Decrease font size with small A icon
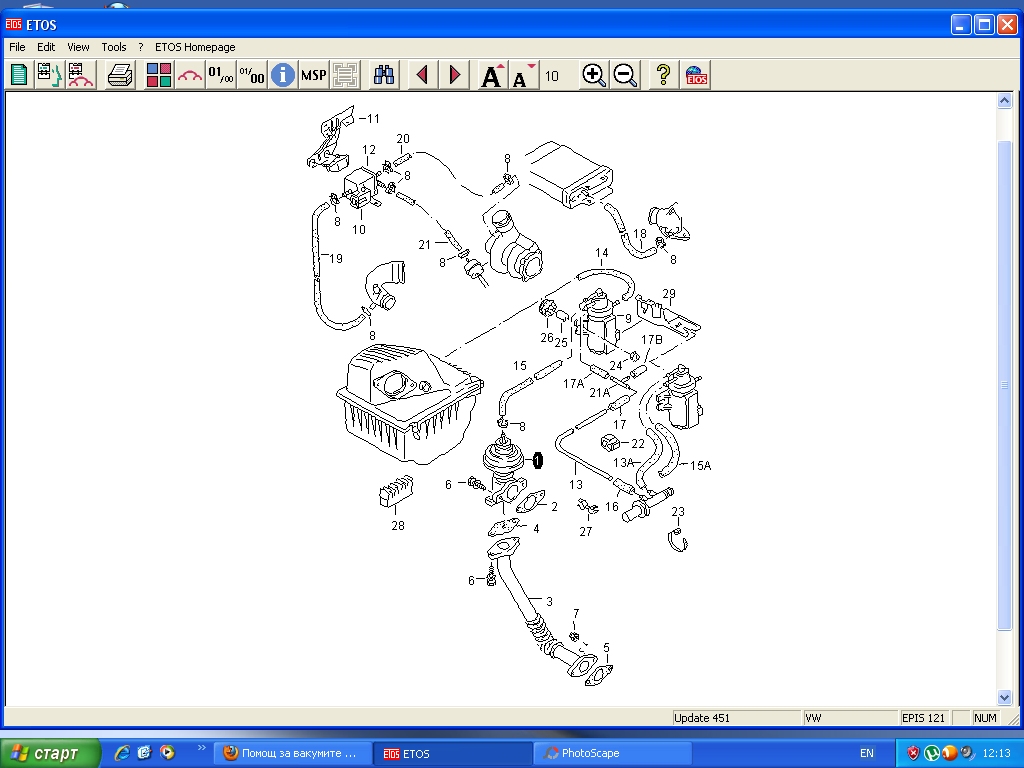 (522, 75)
